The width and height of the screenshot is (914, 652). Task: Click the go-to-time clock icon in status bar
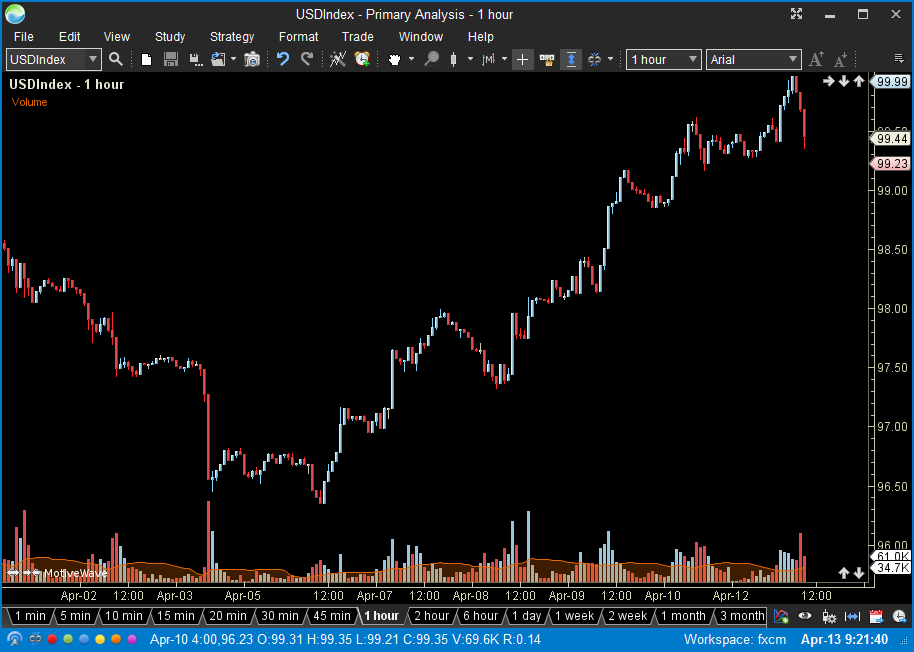pos(898,617)
